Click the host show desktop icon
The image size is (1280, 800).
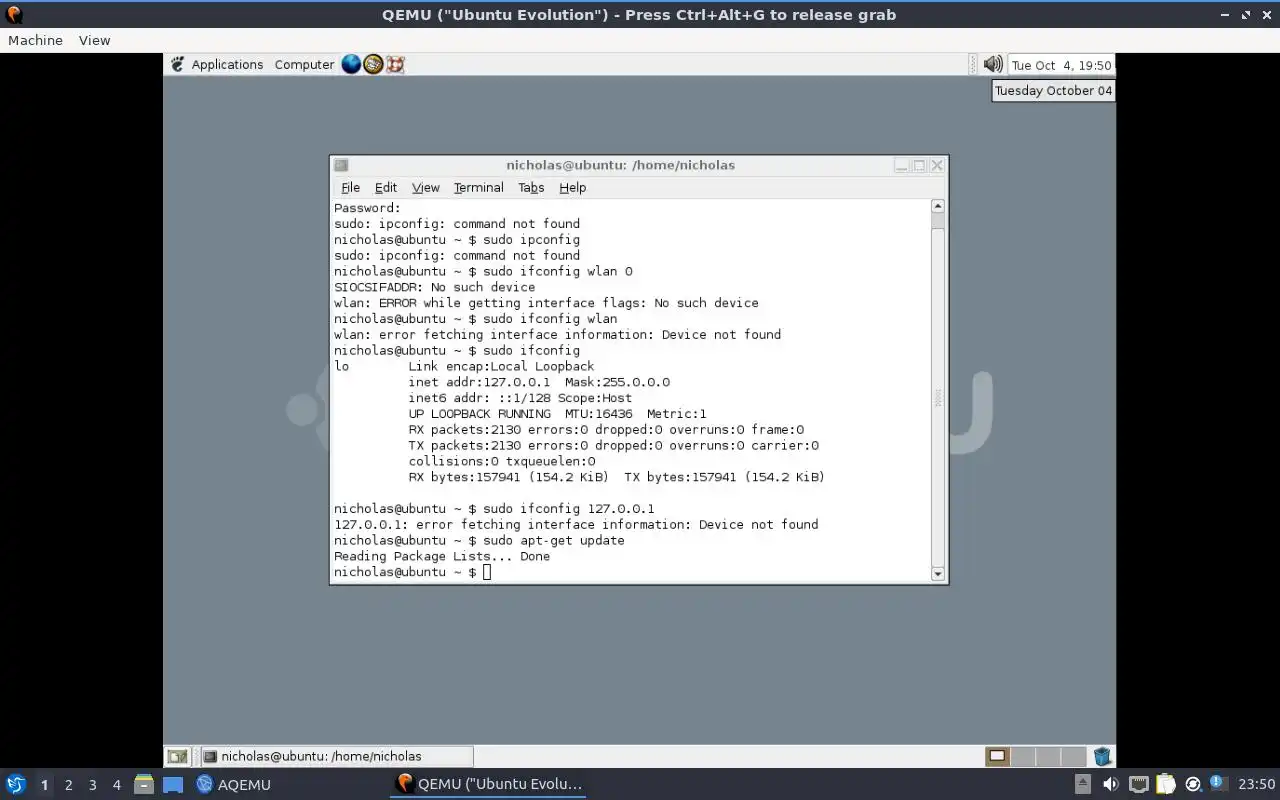(x=173, y=785)
